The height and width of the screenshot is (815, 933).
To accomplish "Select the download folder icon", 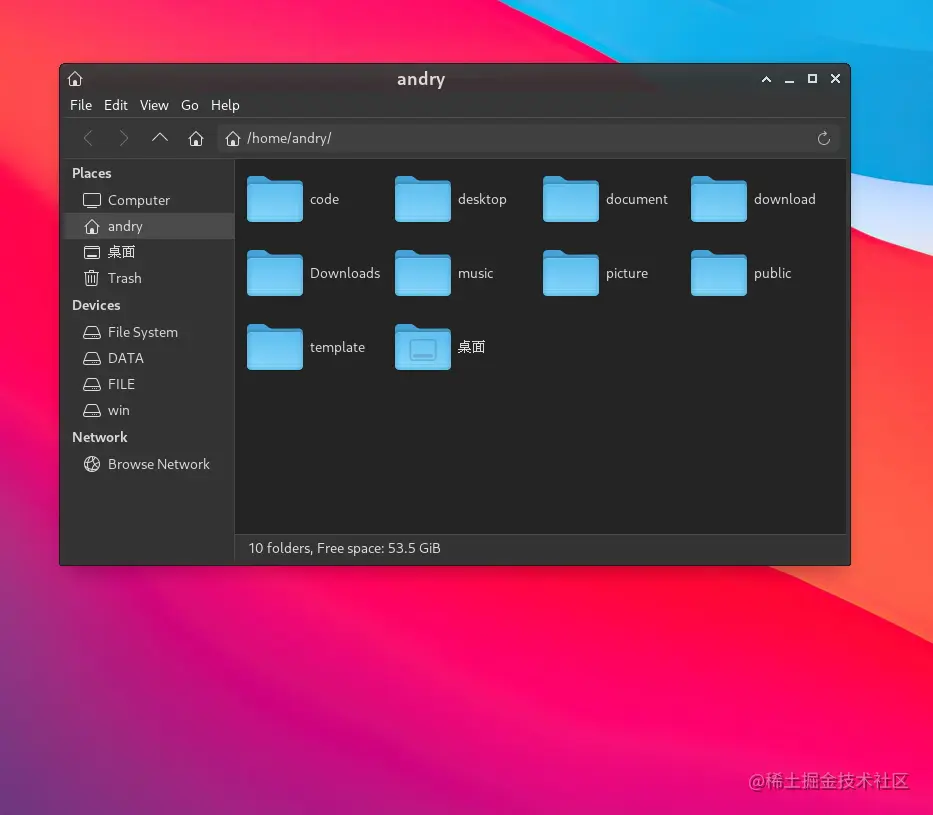I will [719, 199].
